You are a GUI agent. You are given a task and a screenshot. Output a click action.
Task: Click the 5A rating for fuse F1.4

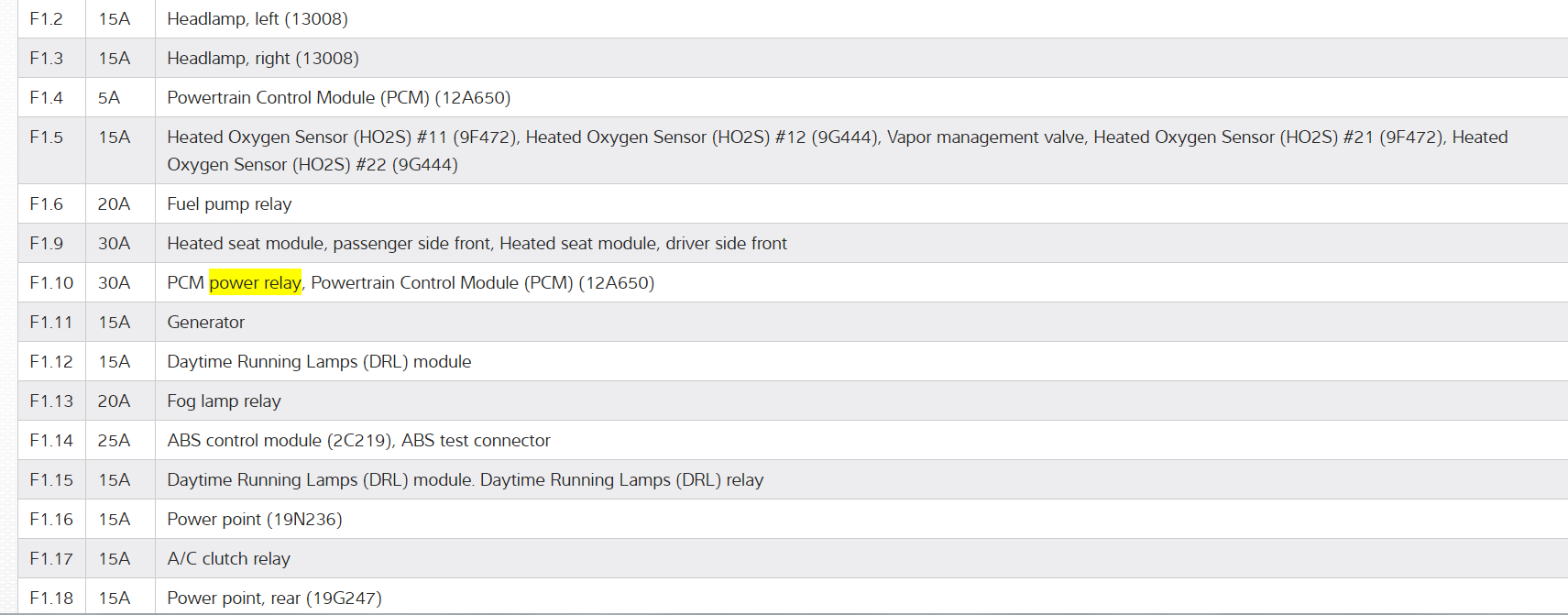click(109, 98)
